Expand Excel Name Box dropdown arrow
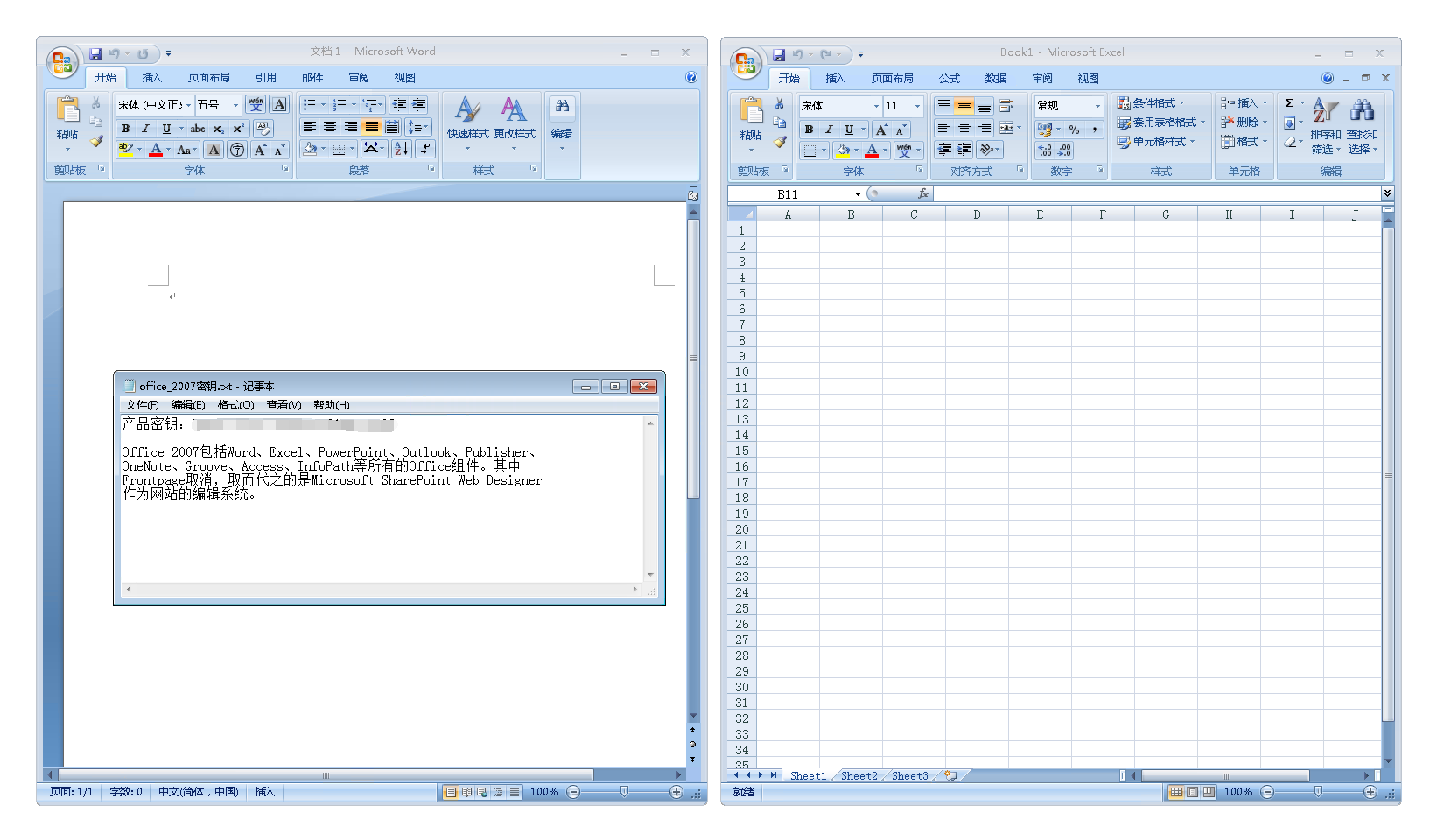Viewport: 1437px width, 840px height. (858, 194)
